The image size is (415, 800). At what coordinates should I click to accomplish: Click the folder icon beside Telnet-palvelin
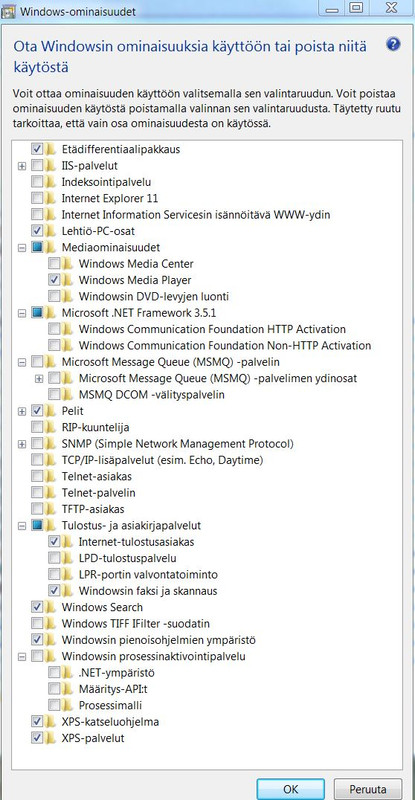[x=50, y=493]
